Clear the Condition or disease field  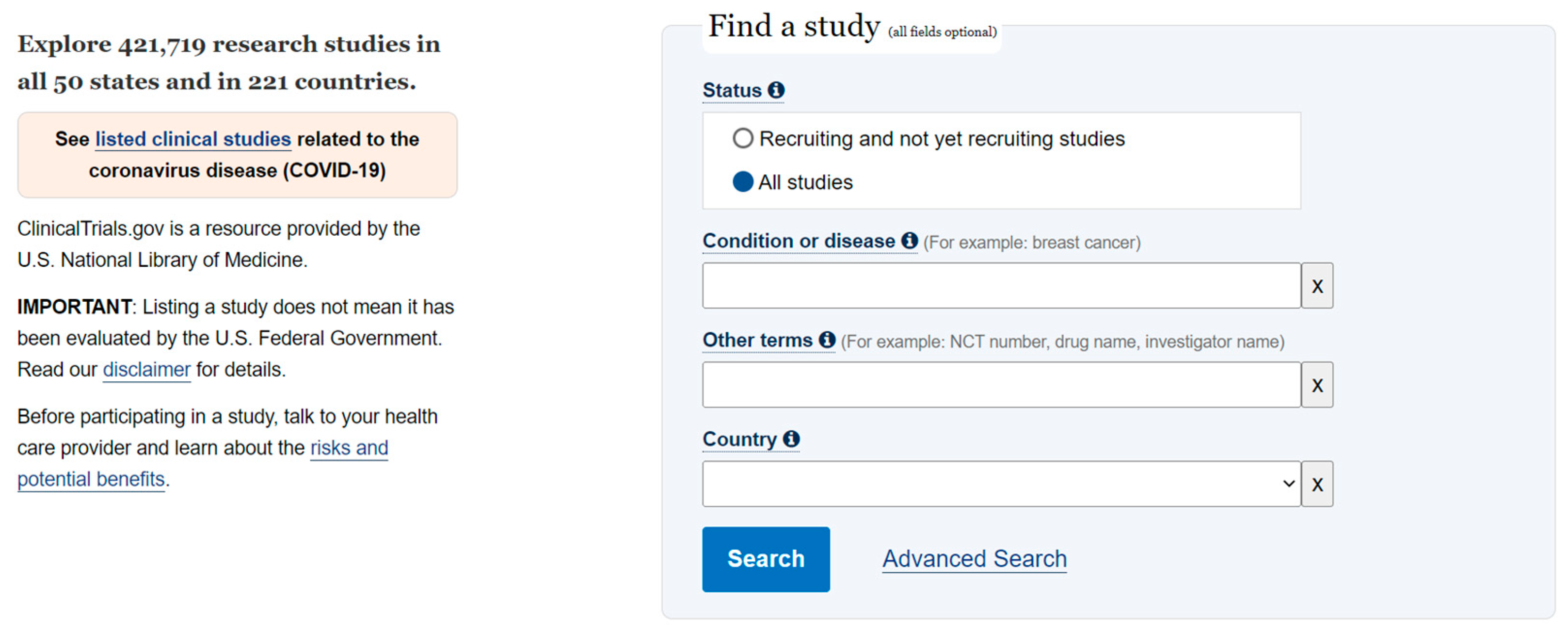tap(1317, 286)
